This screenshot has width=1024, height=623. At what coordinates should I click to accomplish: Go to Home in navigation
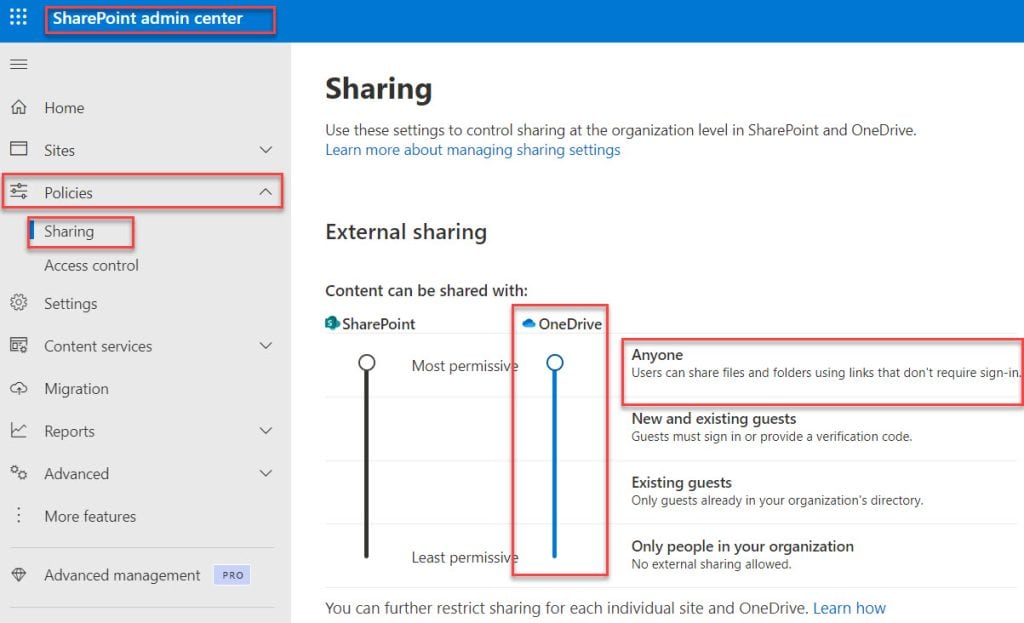[x=64, y=108]
